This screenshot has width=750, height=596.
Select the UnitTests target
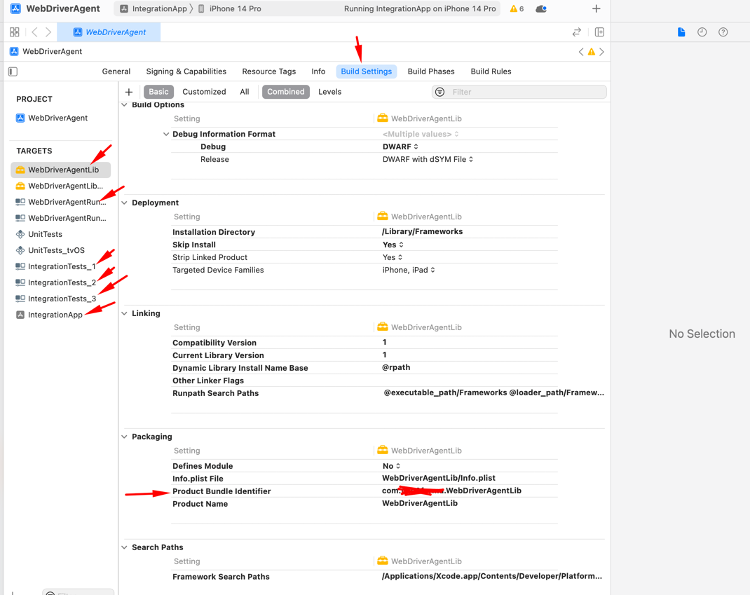click(45, 234)
